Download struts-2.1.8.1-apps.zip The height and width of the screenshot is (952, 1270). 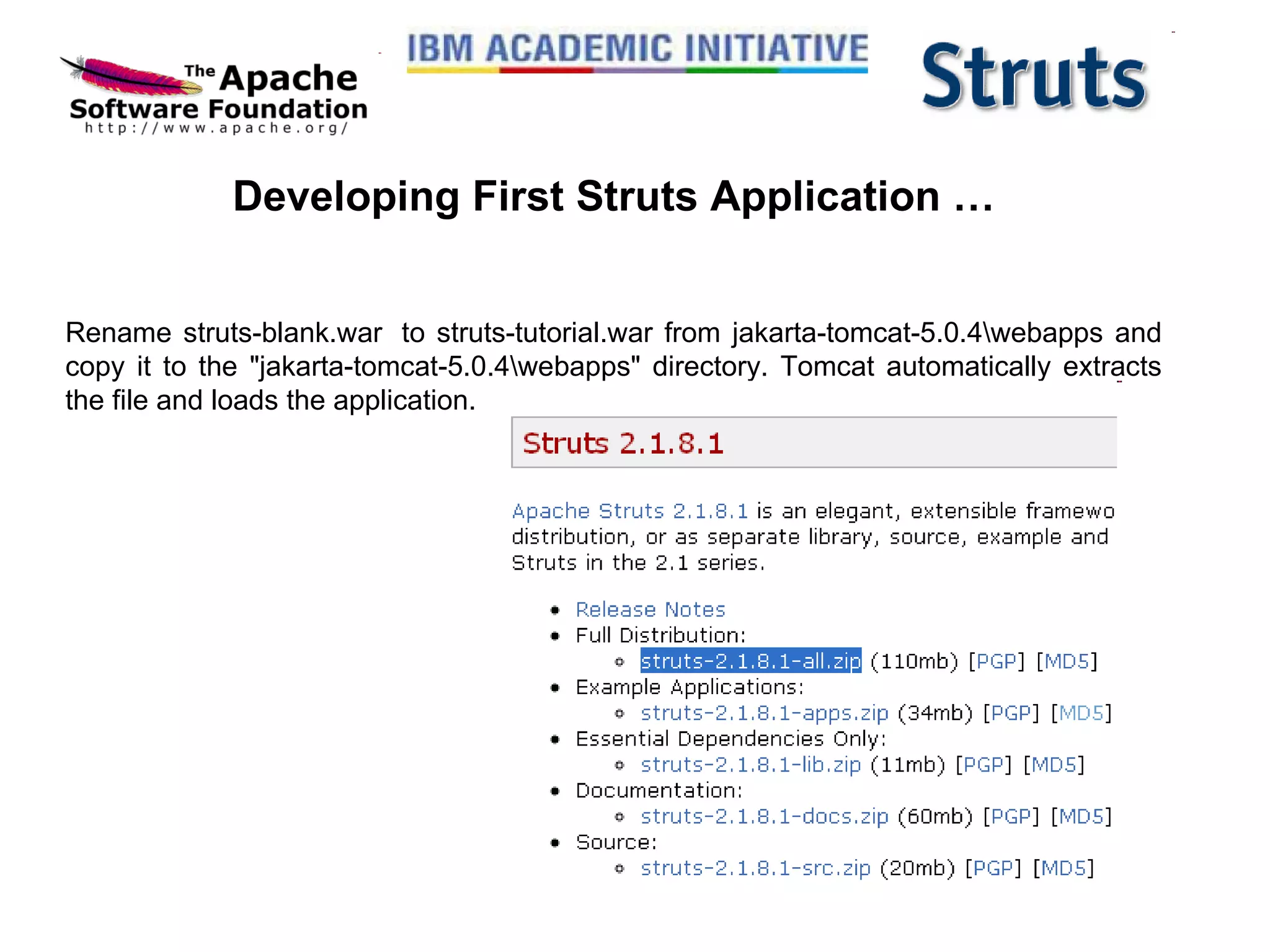click(x=765, y=713)
